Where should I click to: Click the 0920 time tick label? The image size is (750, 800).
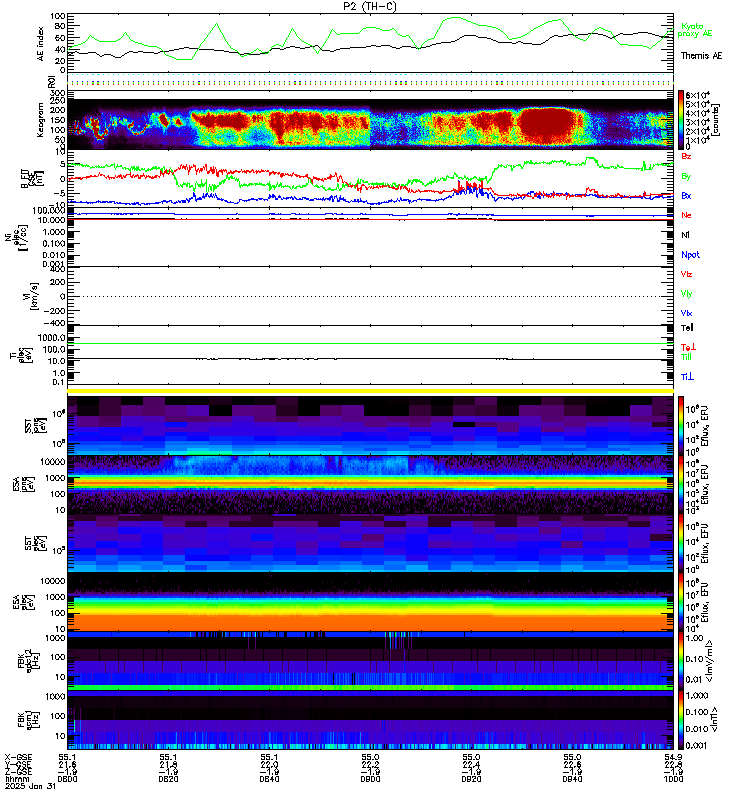471,779
